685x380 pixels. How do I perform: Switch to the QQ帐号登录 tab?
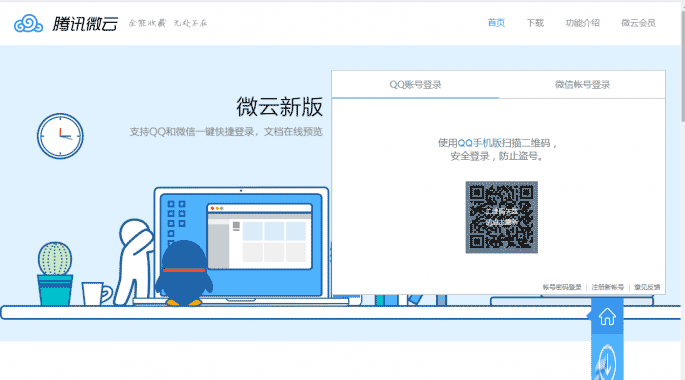click(x=415, y=85)
